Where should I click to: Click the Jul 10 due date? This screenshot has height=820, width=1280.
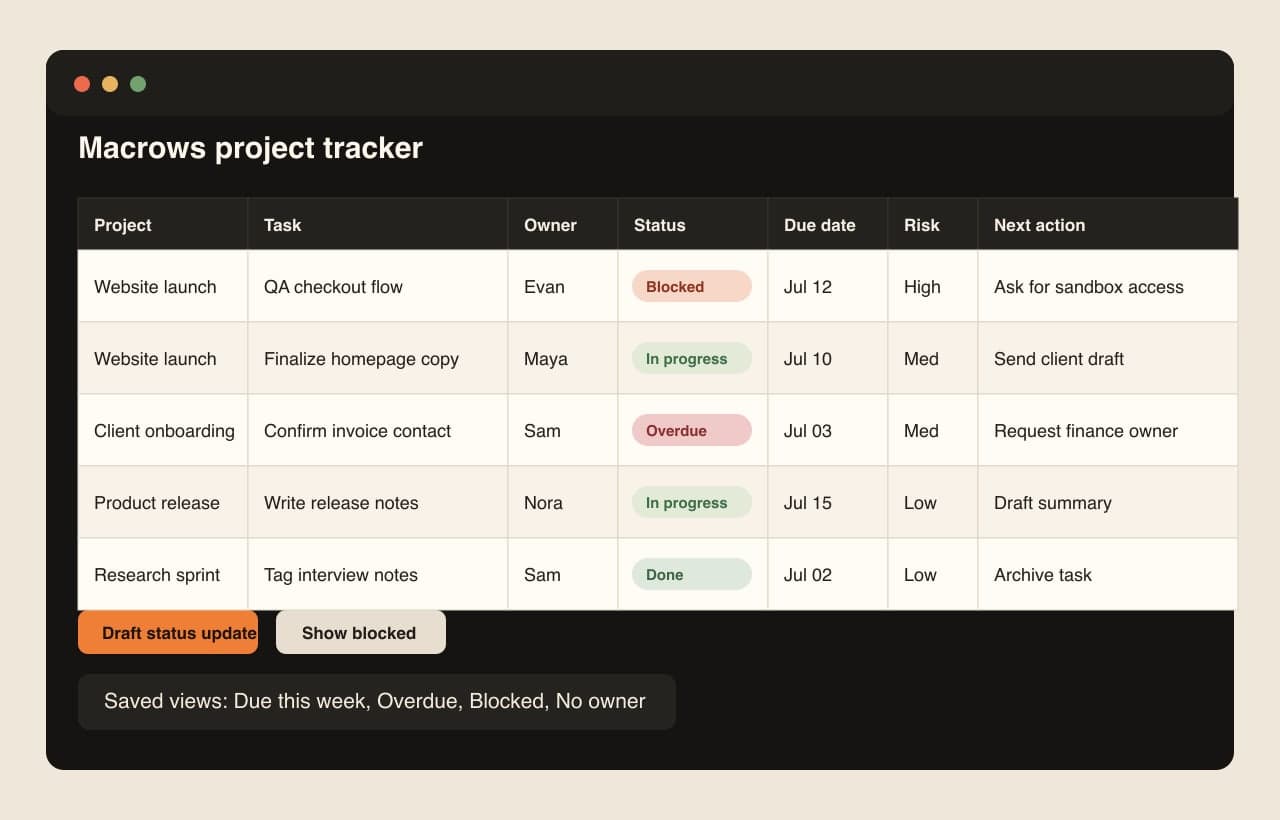pos(828,358)
